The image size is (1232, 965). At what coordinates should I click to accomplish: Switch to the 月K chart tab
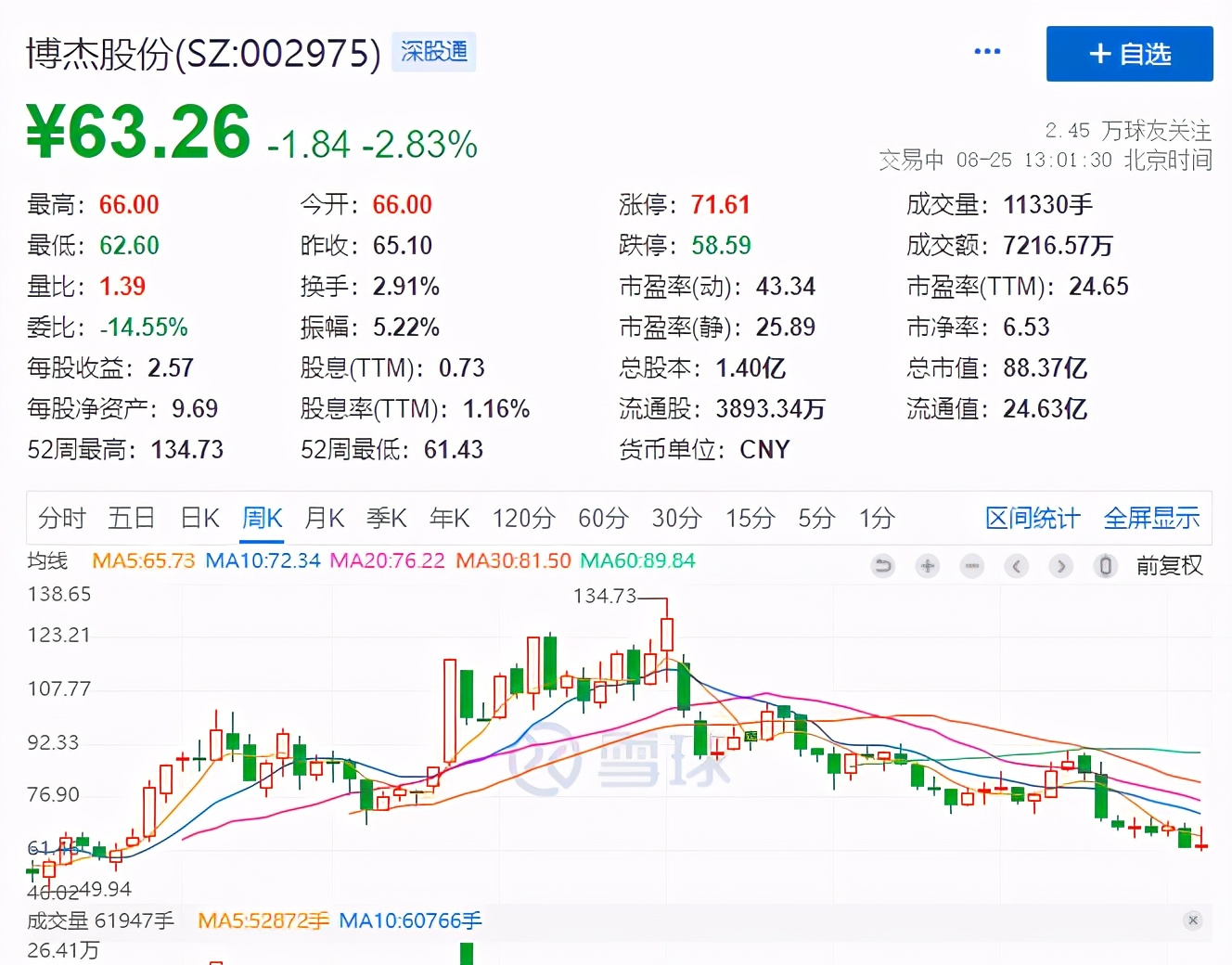tap(325, 518)
